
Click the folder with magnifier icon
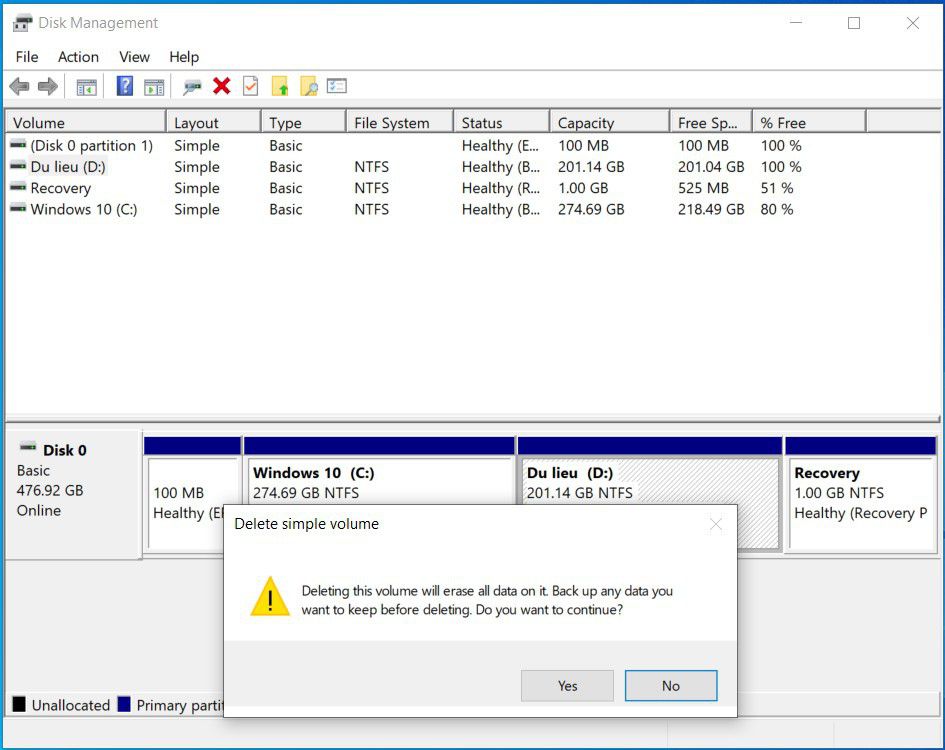point(309,87)
